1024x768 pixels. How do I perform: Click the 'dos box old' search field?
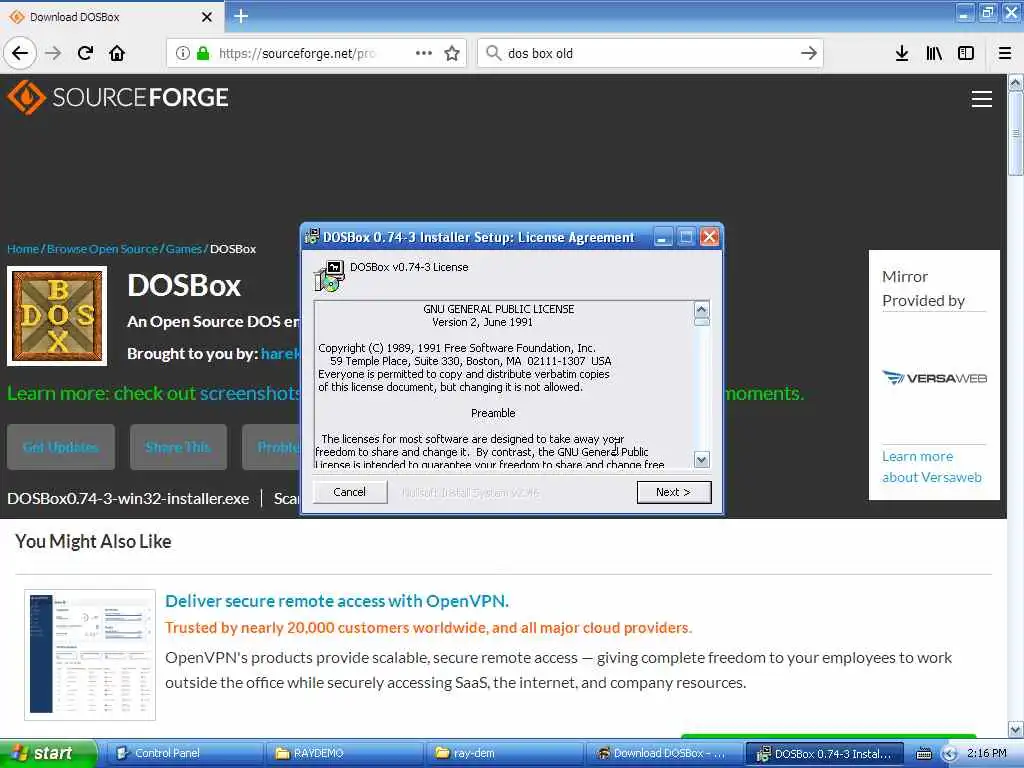650,53
